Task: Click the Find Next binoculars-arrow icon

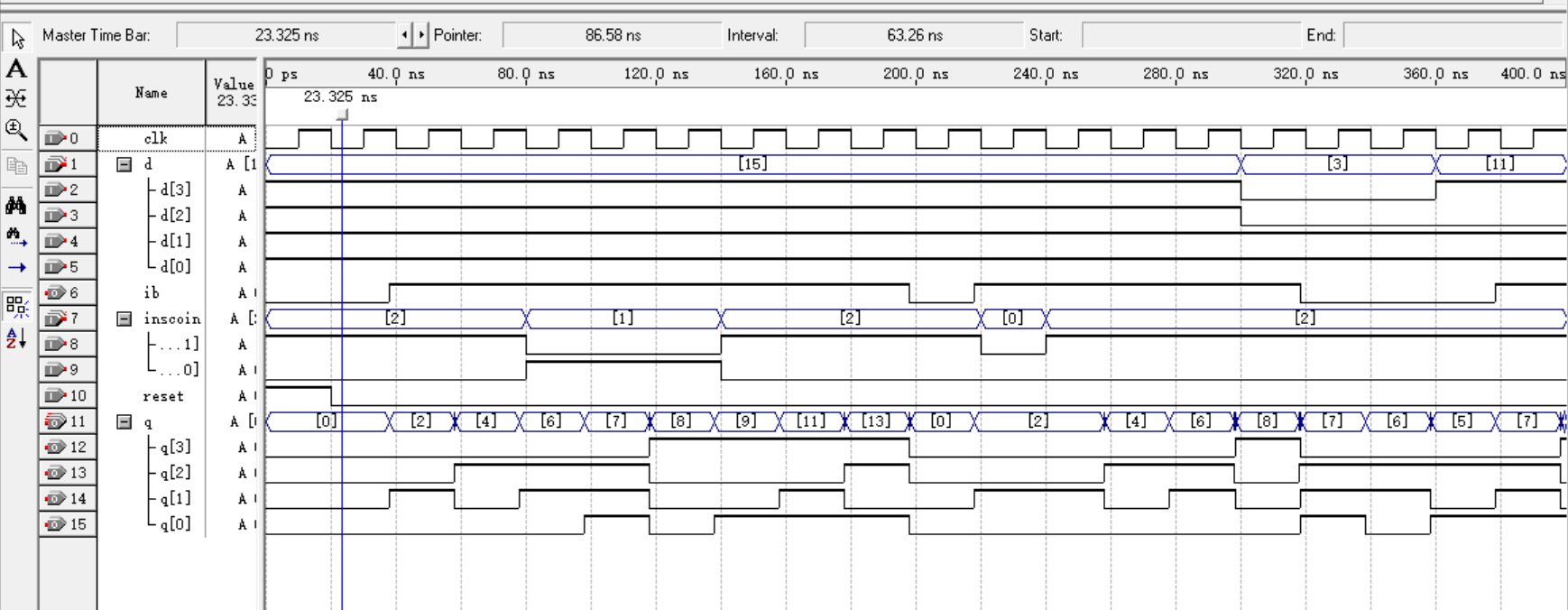Action: pyautogui.click(x=16, y=236)
